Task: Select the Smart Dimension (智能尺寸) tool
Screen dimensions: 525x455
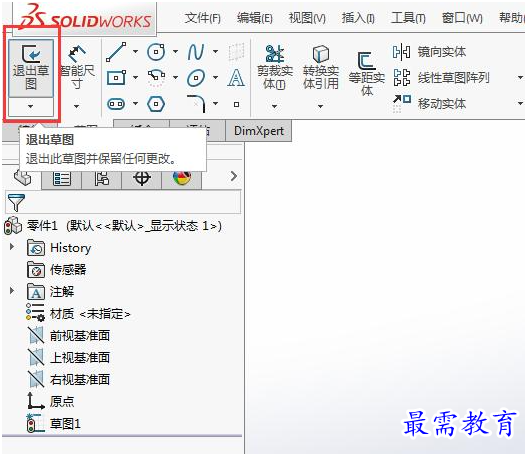Action: tap(77, 68)
